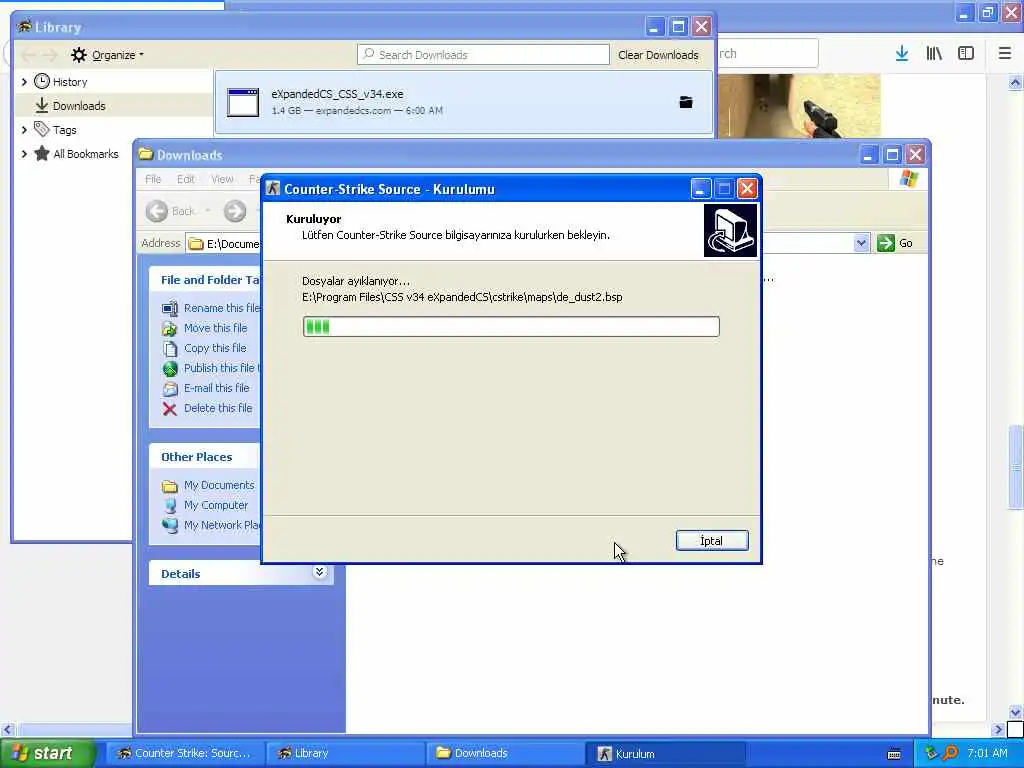Click the Other Places panel header
This screenshot has height=768, width=1024.
[x=205, y=456]
